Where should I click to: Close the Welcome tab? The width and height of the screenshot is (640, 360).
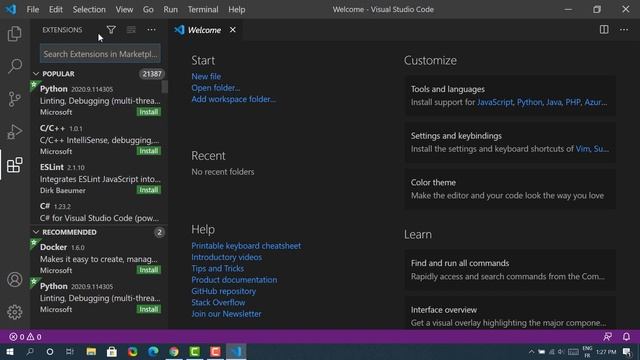tap(233, 30)
